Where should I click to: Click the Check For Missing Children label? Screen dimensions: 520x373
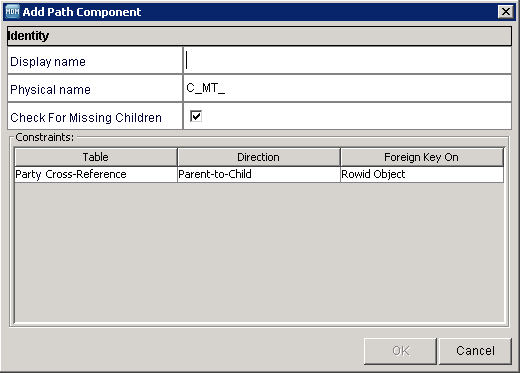tap(86, 118)
